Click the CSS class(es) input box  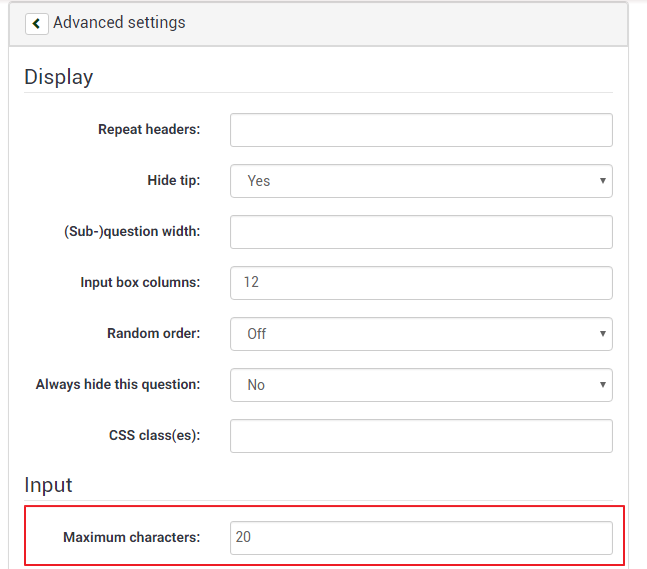pos(420,436)
